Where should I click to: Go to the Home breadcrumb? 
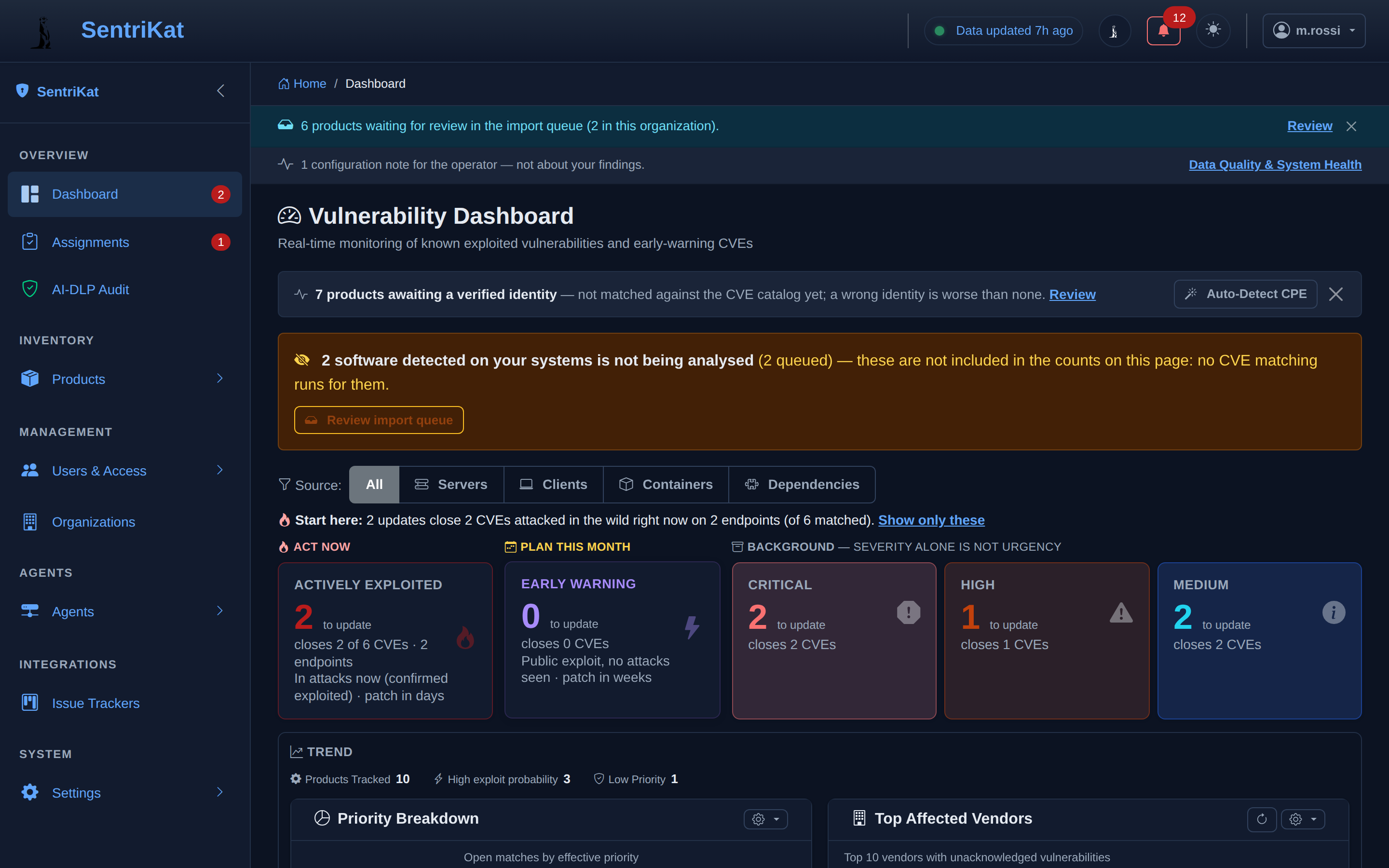[x=302, y=84]
